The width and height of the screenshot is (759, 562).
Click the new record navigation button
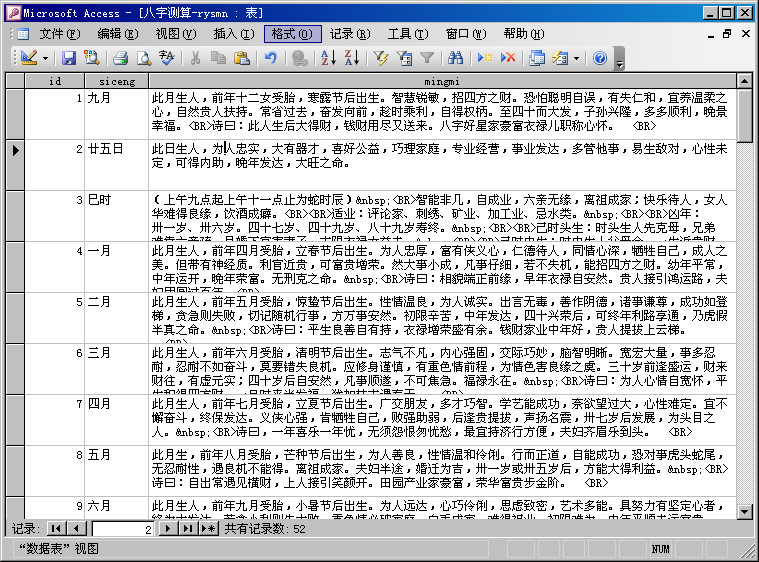tap(208, 529)
